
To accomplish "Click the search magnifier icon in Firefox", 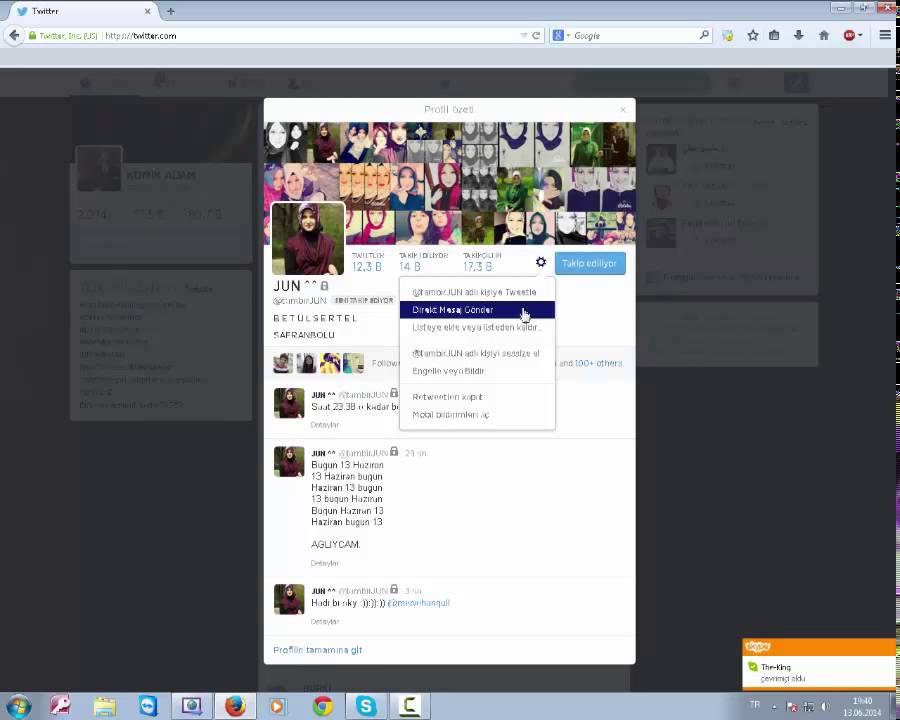I will coord(704,35).
